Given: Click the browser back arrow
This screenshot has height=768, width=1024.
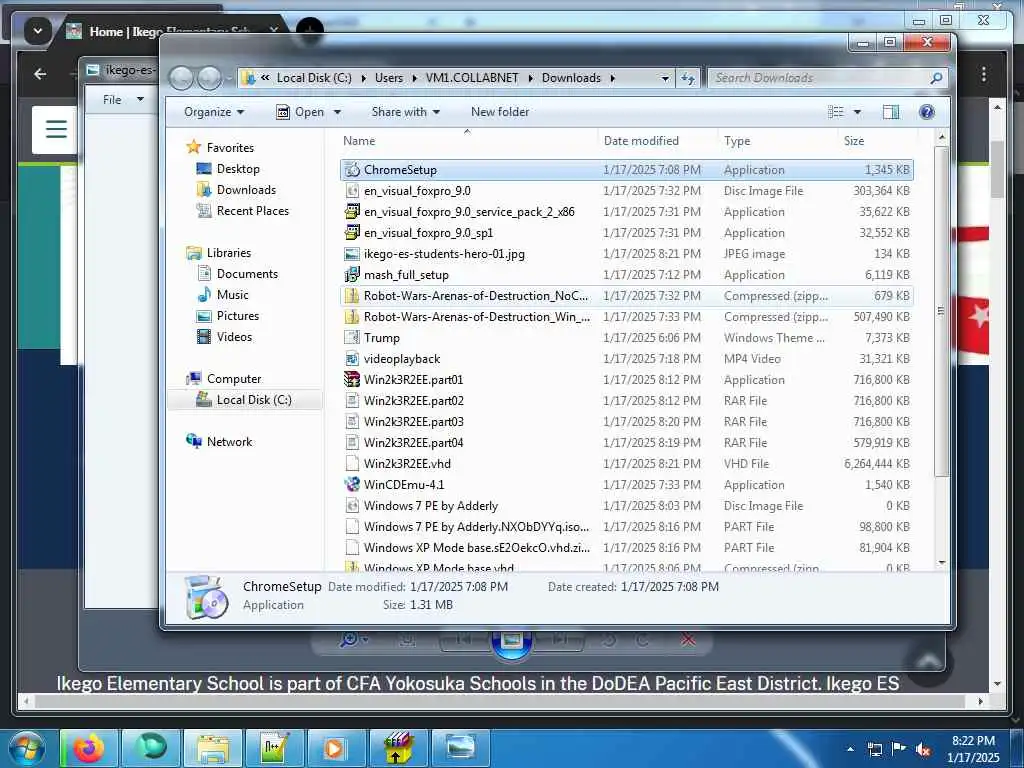Looking at the screenshot, I should [x=40, y=74].
